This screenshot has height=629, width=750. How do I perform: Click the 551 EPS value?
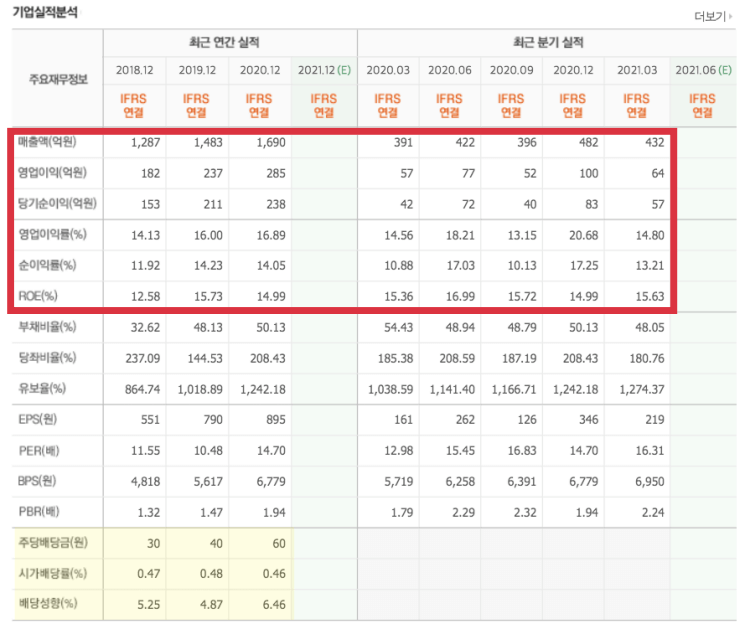150,419
